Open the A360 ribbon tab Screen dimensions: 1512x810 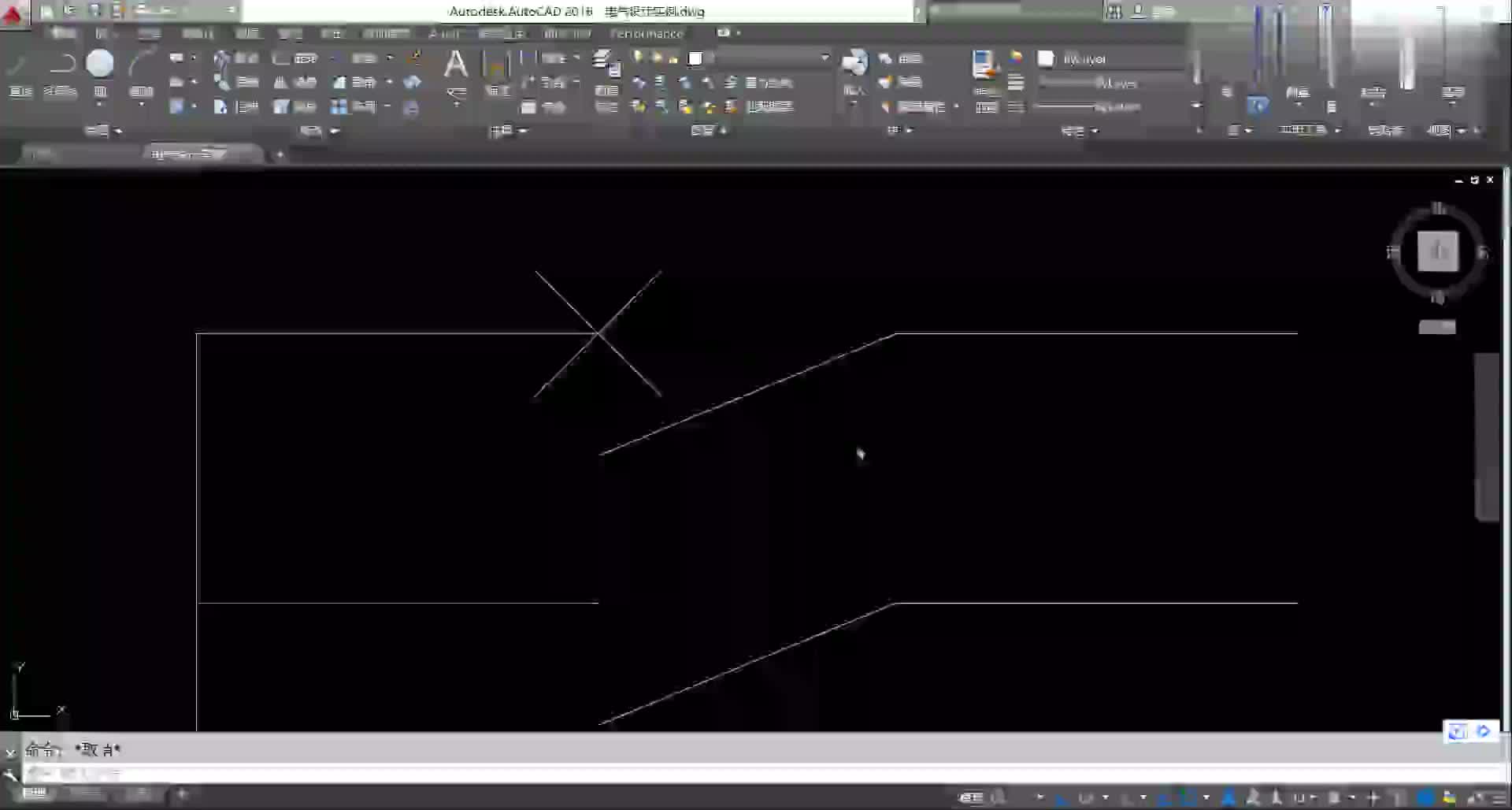[443, 33]
